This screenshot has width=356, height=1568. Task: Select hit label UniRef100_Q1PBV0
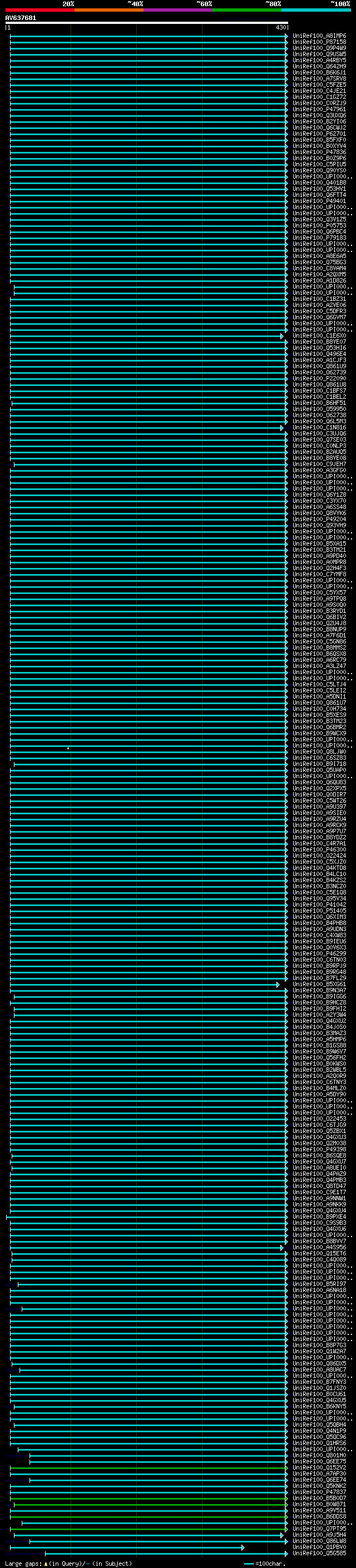click(319, 1547)
